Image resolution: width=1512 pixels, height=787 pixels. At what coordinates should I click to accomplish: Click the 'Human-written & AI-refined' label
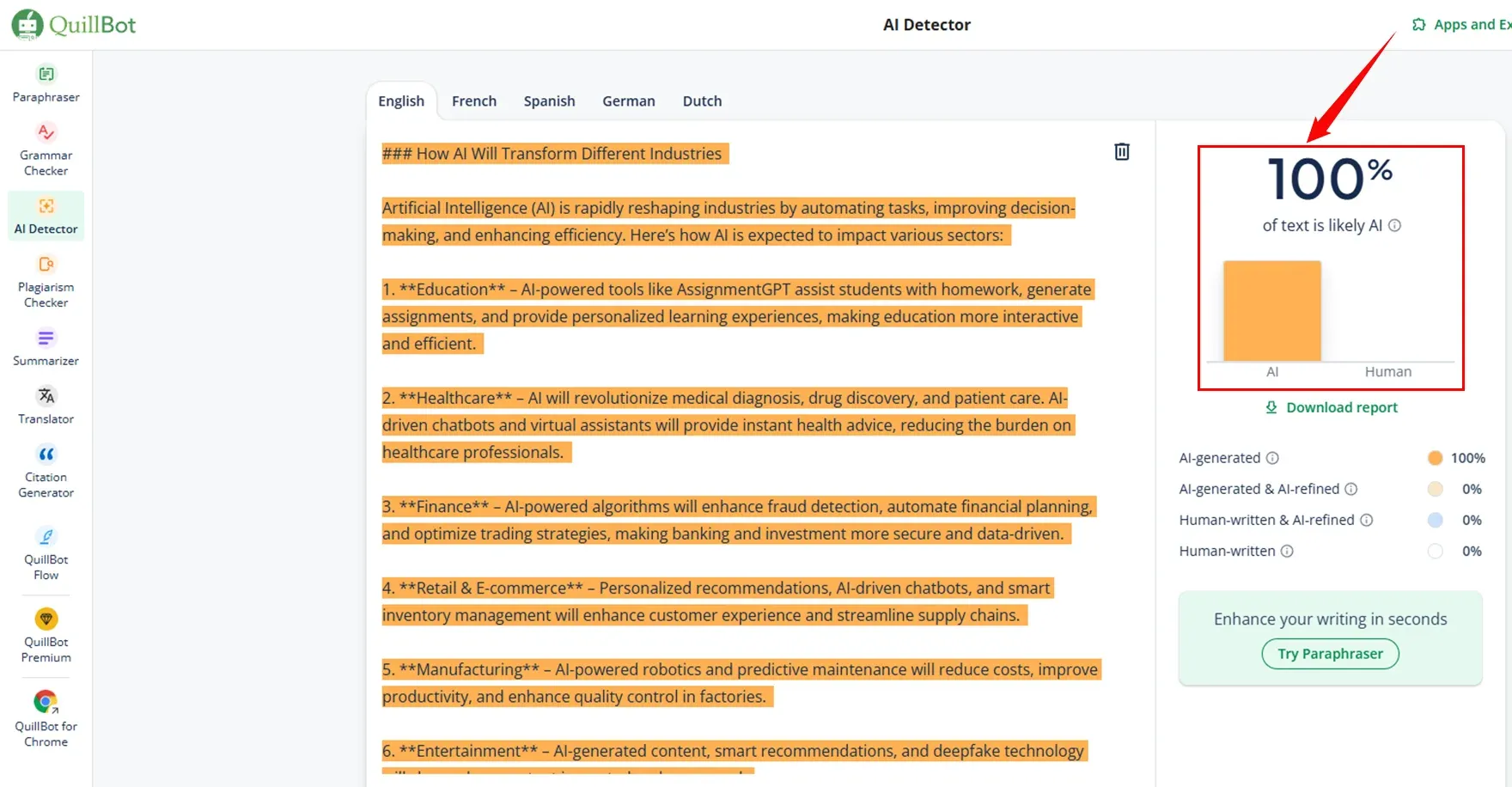coord(1267,520)
